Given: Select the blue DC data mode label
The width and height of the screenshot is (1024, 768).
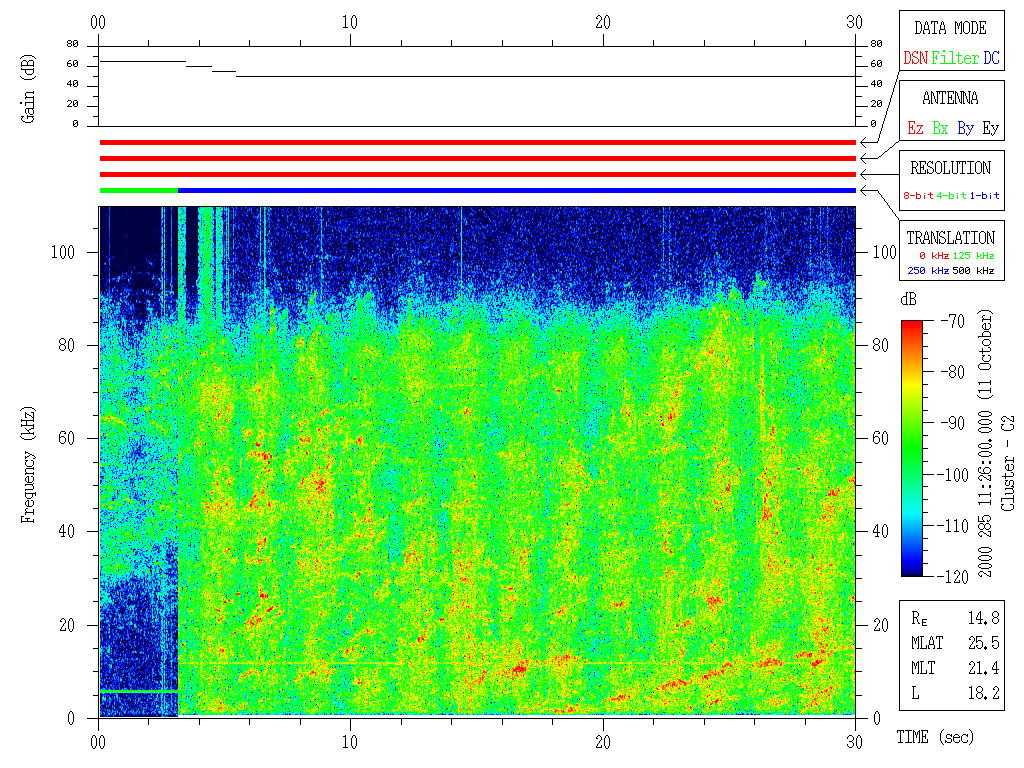Looking at the screenshot, I should tap(991, 59).
